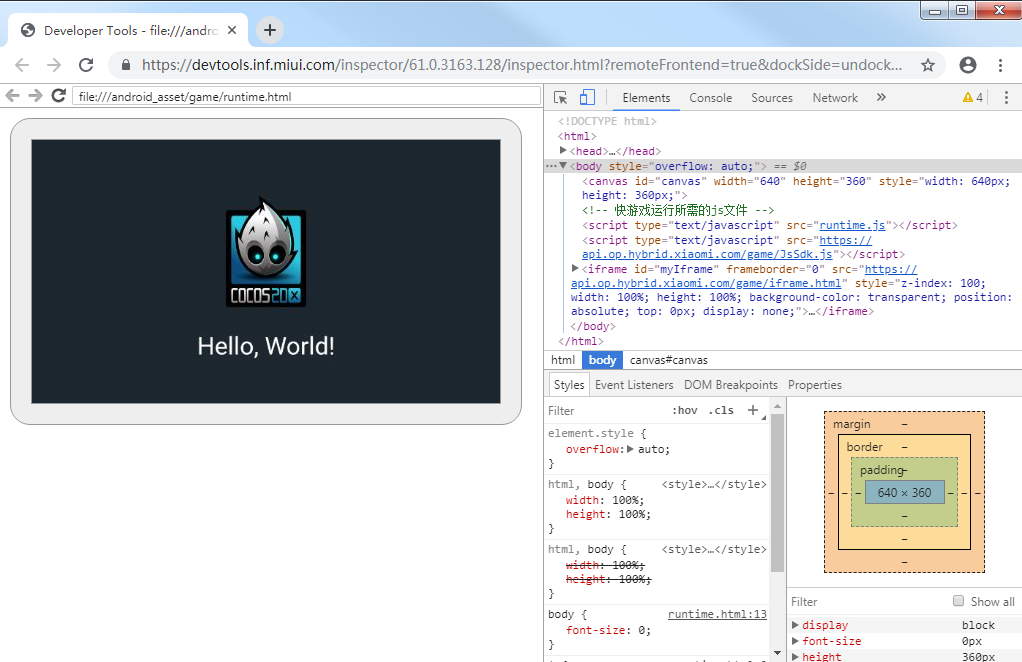Image resolution: width=1022 pixels, height=662 pixels.
Task: Enable the Show all checkbox
Action: pyautogui.click(x=958, y=601)
